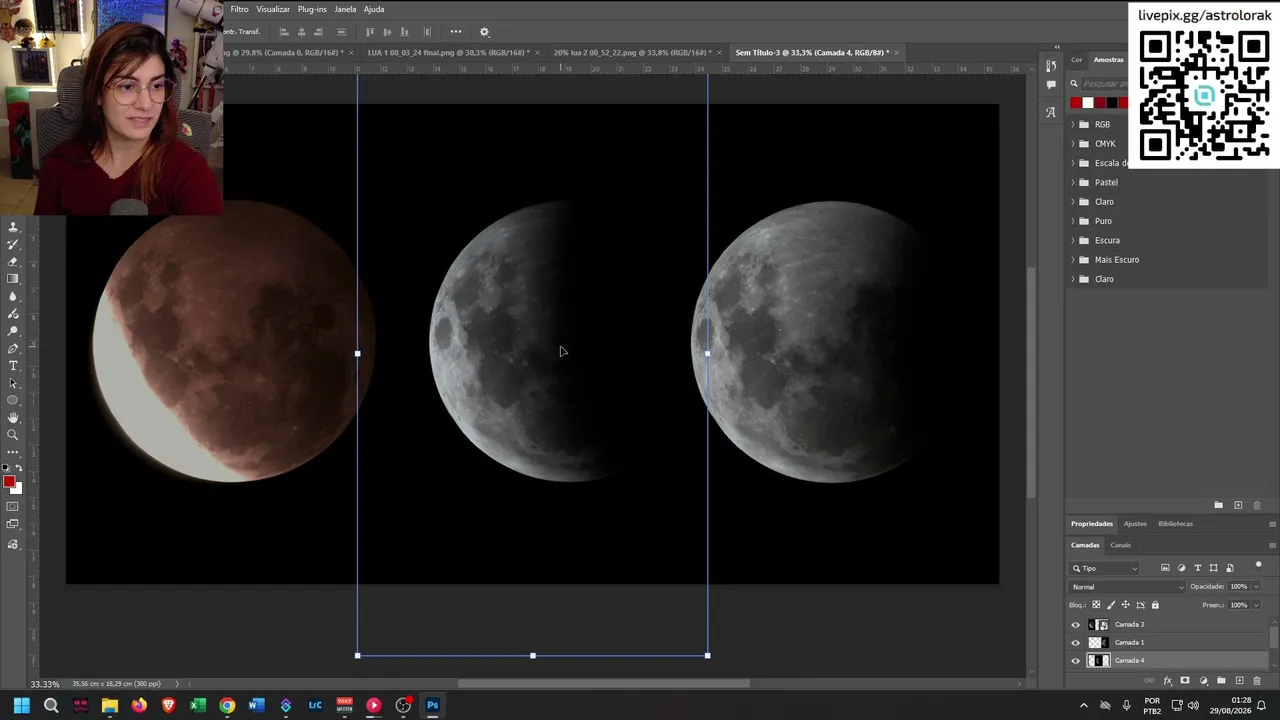Create a new layer in Layers panel
Image resolution: width=1280 pixels, height=720 pixels.
(x=1239, y=681)
